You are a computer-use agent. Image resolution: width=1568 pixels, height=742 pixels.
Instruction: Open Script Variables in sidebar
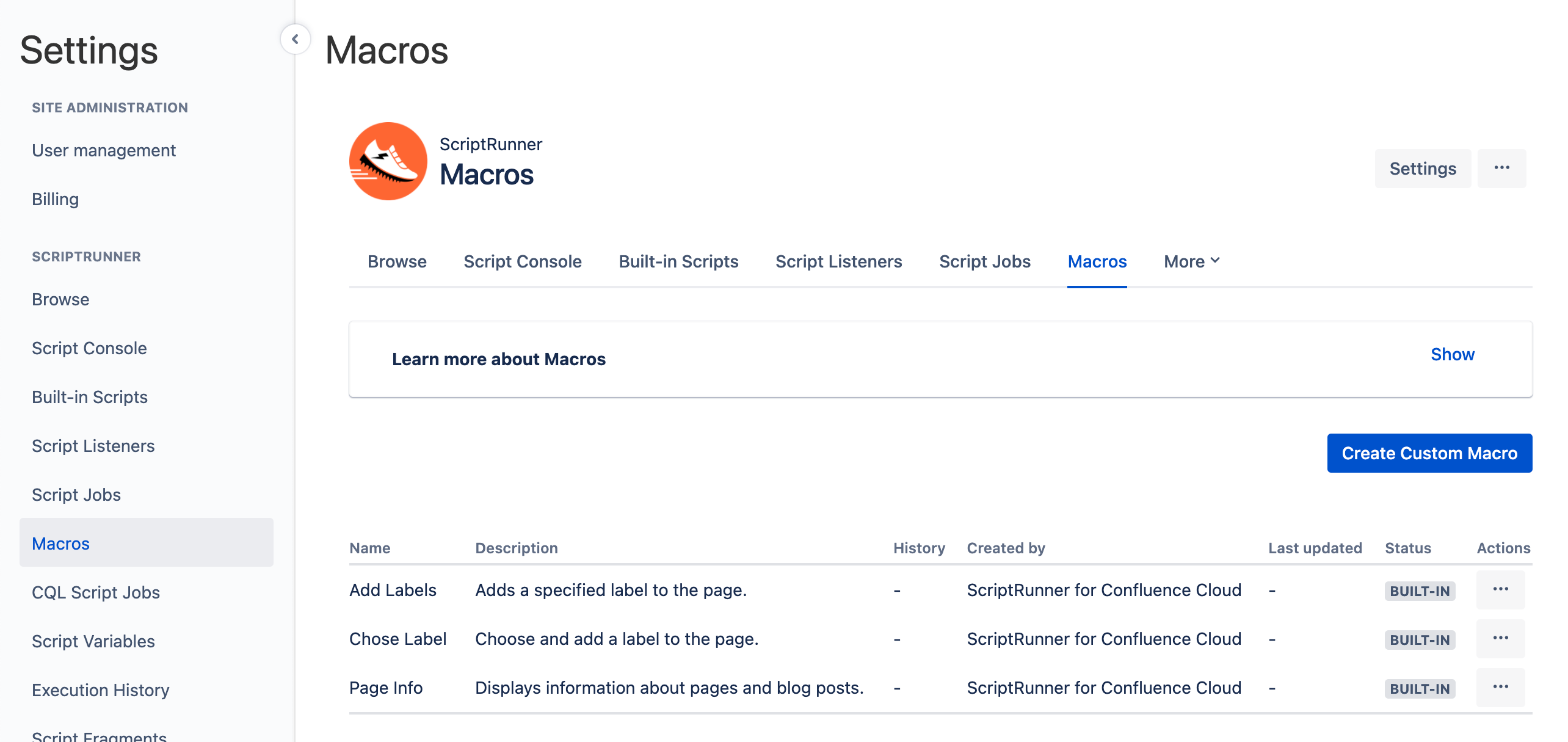[93, 641]
